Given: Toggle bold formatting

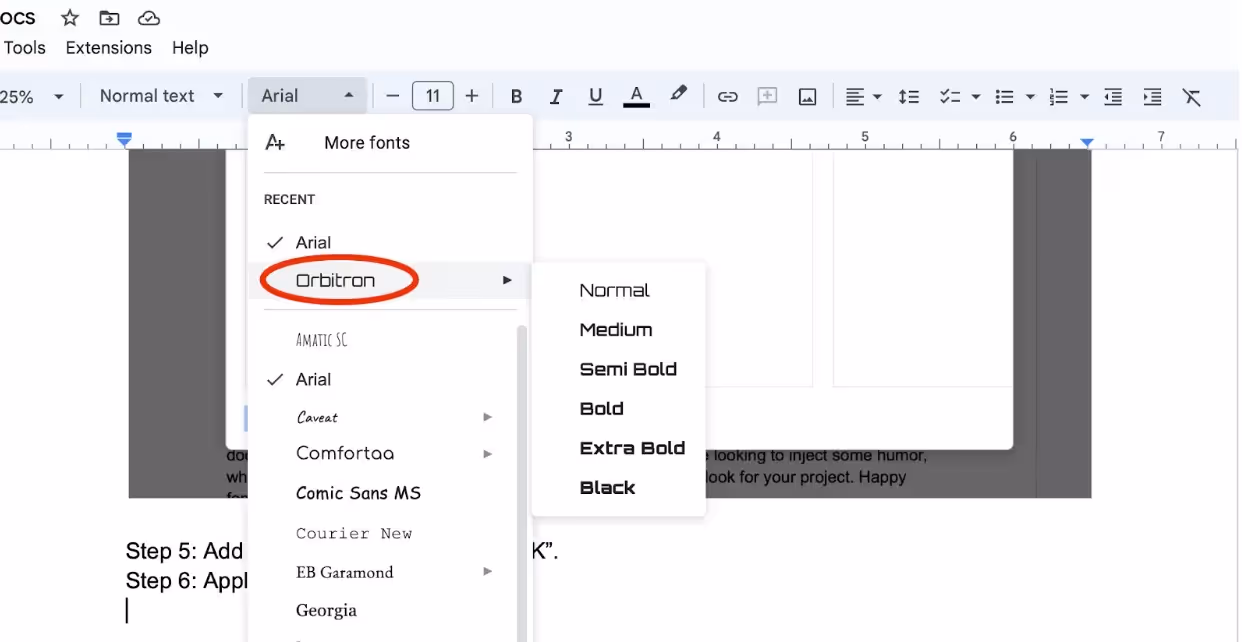Looking at the screenshot, I should [516, 96].
